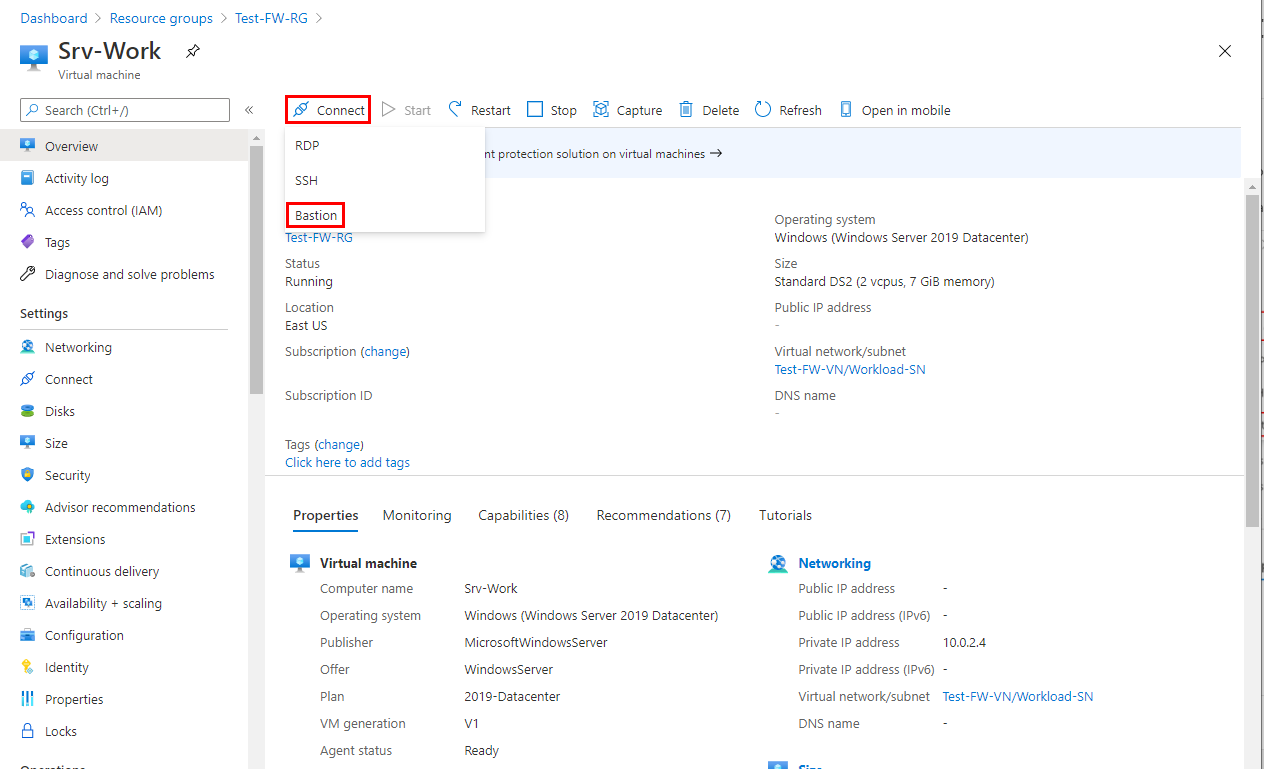Choose Bastion from the Connect menu
The height and width of the screenshot is (769, 1264).
[315, 215]
